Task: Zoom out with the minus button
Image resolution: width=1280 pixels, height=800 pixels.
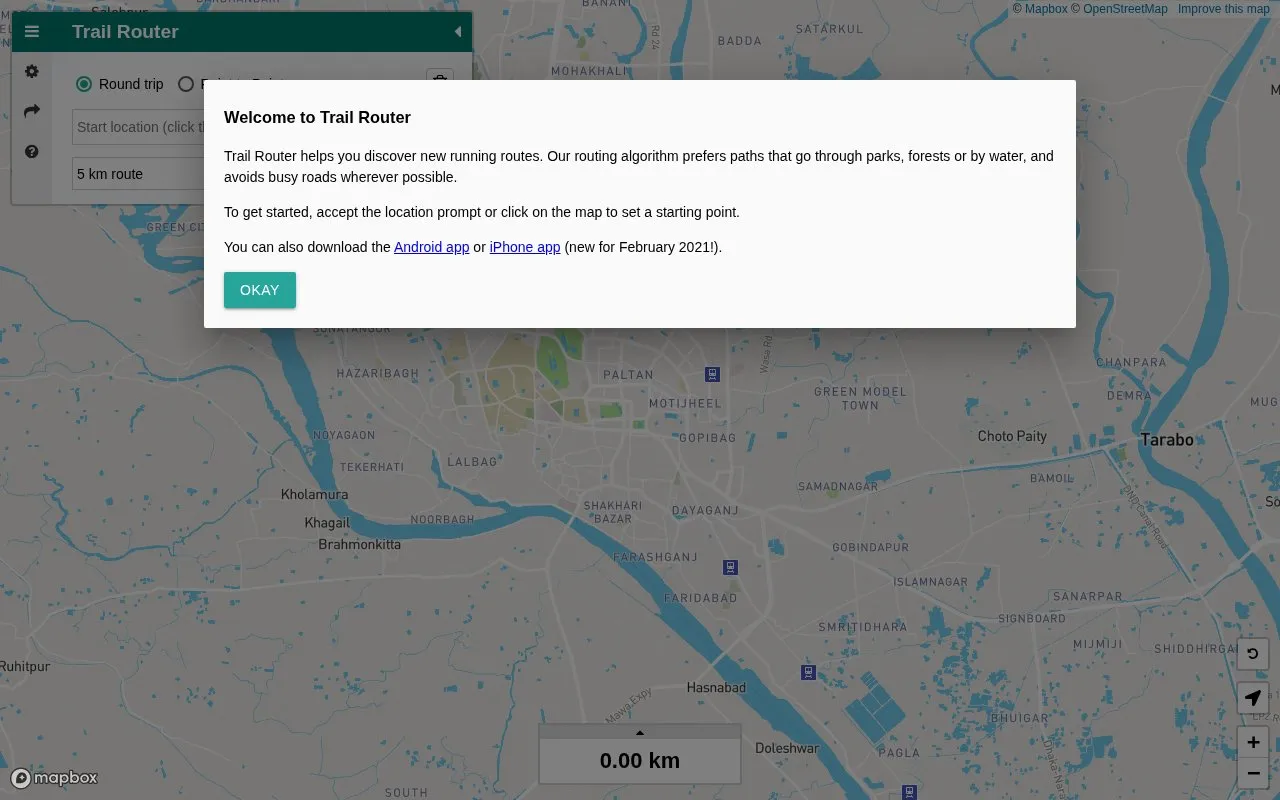Action: 1253,773
